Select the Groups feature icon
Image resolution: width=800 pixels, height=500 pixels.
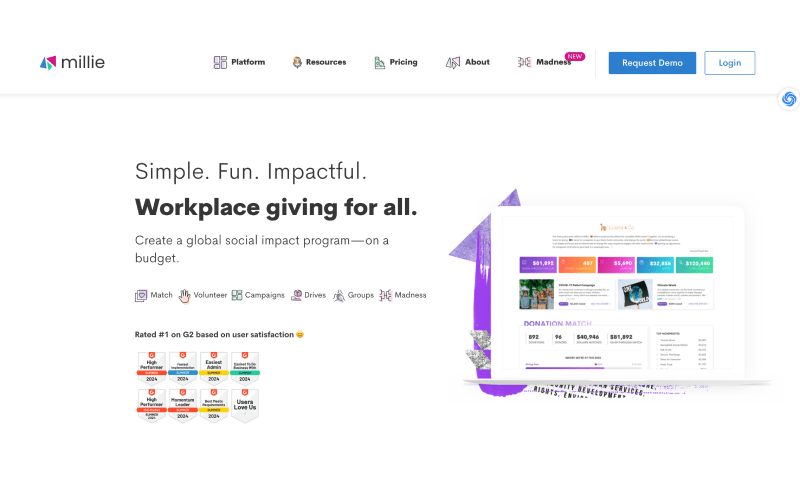(x=339, y=295)
